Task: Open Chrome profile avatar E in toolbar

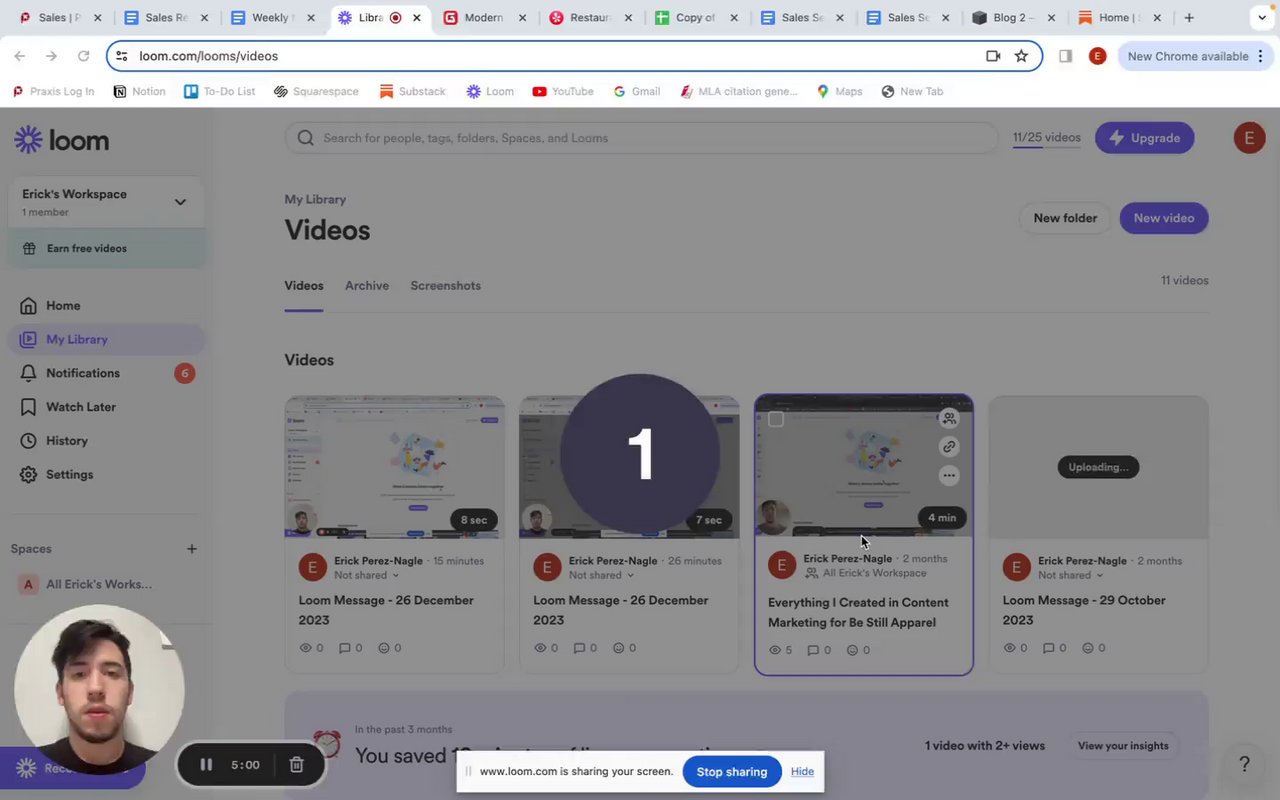Action: [x=1097, y=56]
